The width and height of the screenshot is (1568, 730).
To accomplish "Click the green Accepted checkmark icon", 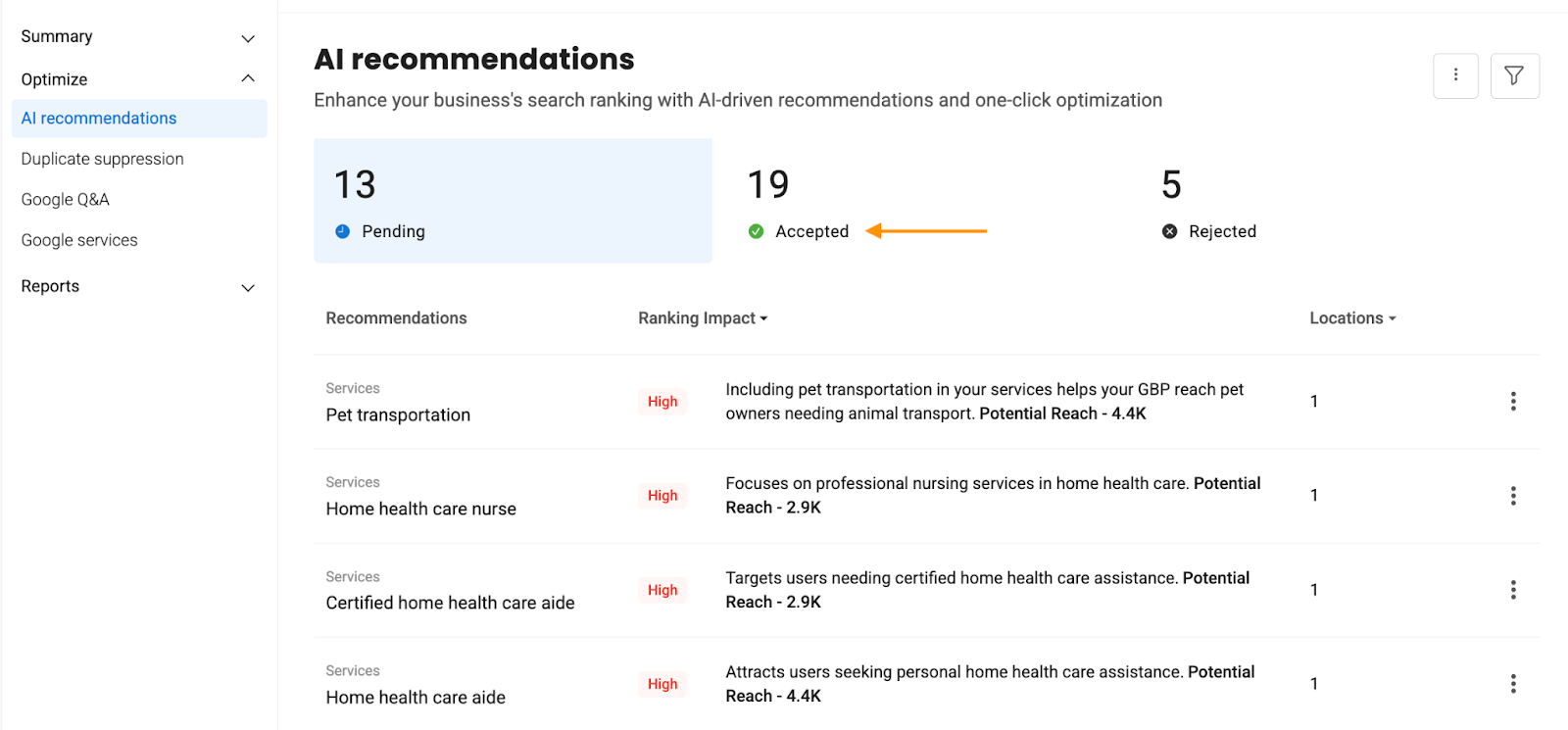I will point(756,231).
